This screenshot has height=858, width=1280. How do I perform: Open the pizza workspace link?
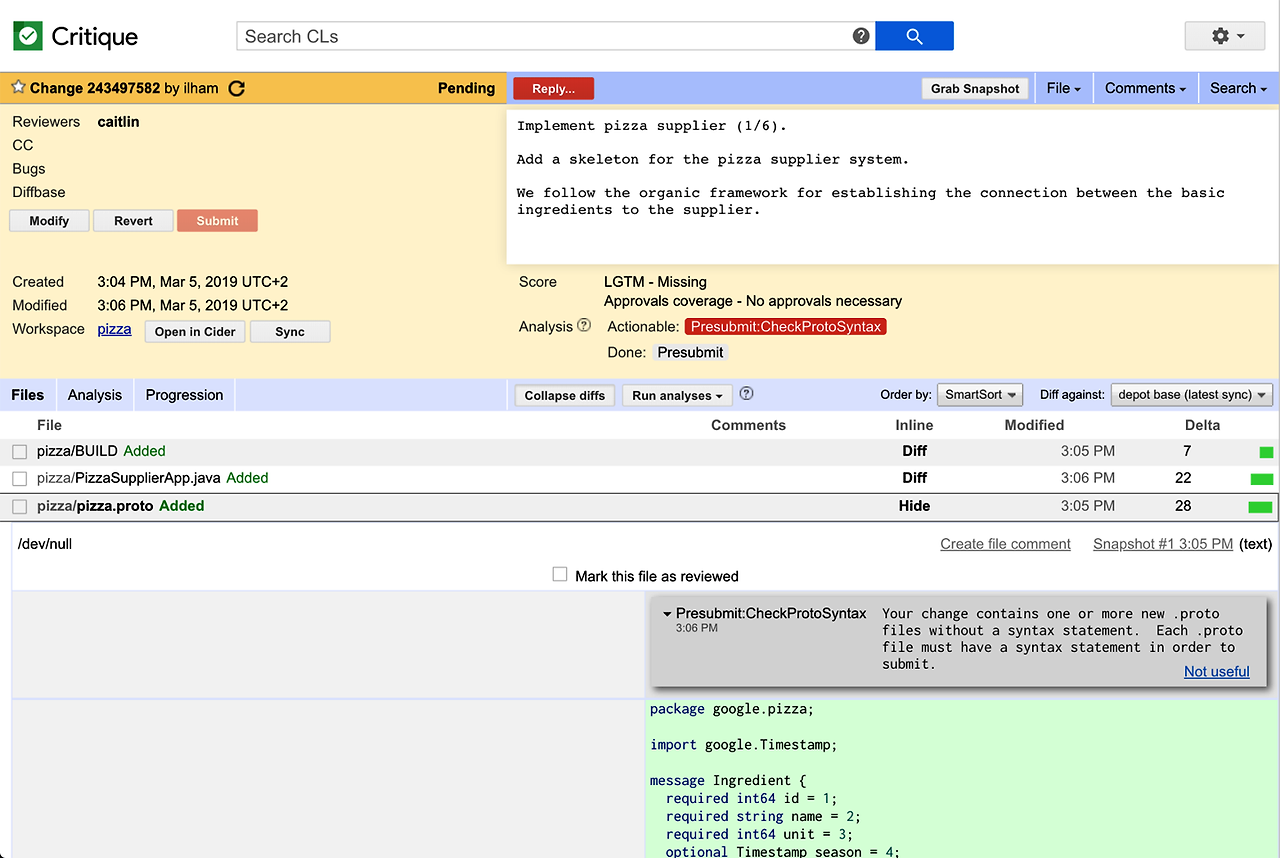[114, 328]
